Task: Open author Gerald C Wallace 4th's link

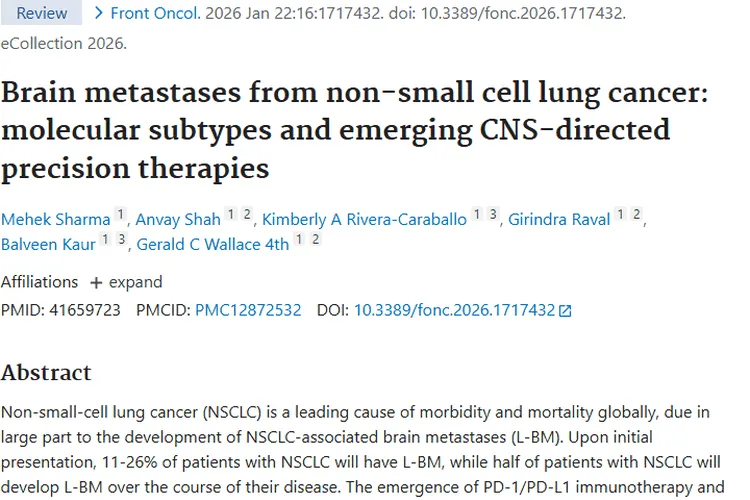Action: tap(212, 244)
